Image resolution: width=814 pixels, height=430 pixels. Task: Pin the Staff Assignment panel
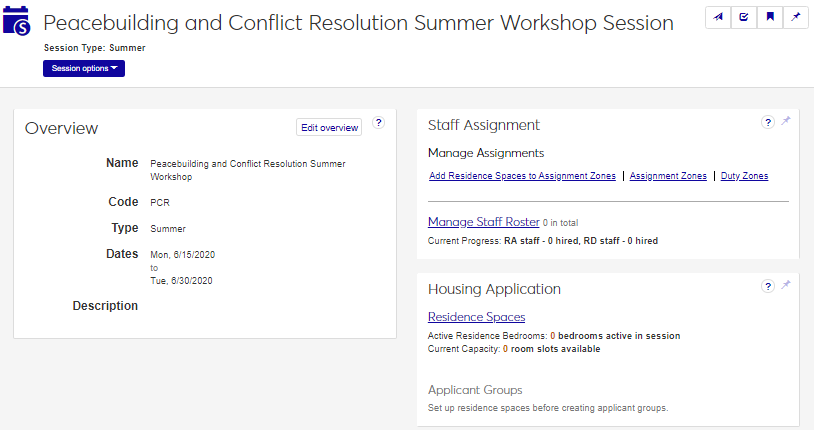pos(786,122)
